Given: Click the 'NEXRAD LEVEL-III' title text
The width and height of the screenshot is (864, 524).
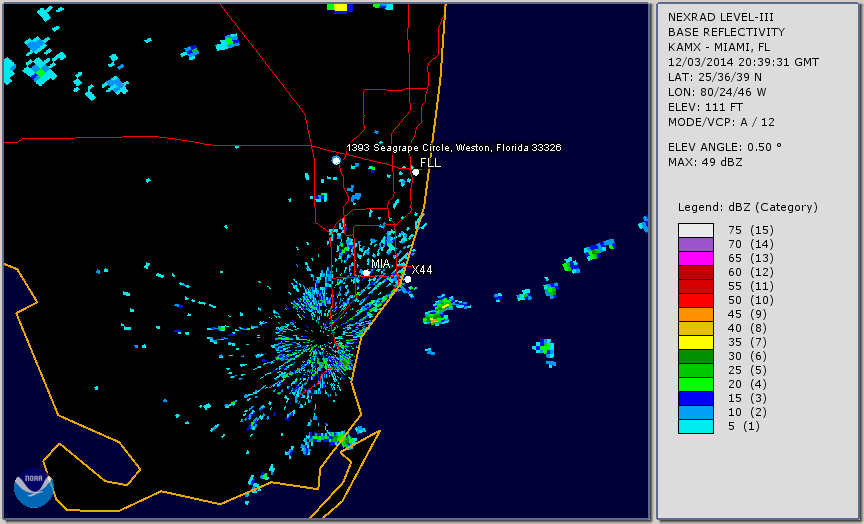Looking at the screenshot, I should coord(721,17).
